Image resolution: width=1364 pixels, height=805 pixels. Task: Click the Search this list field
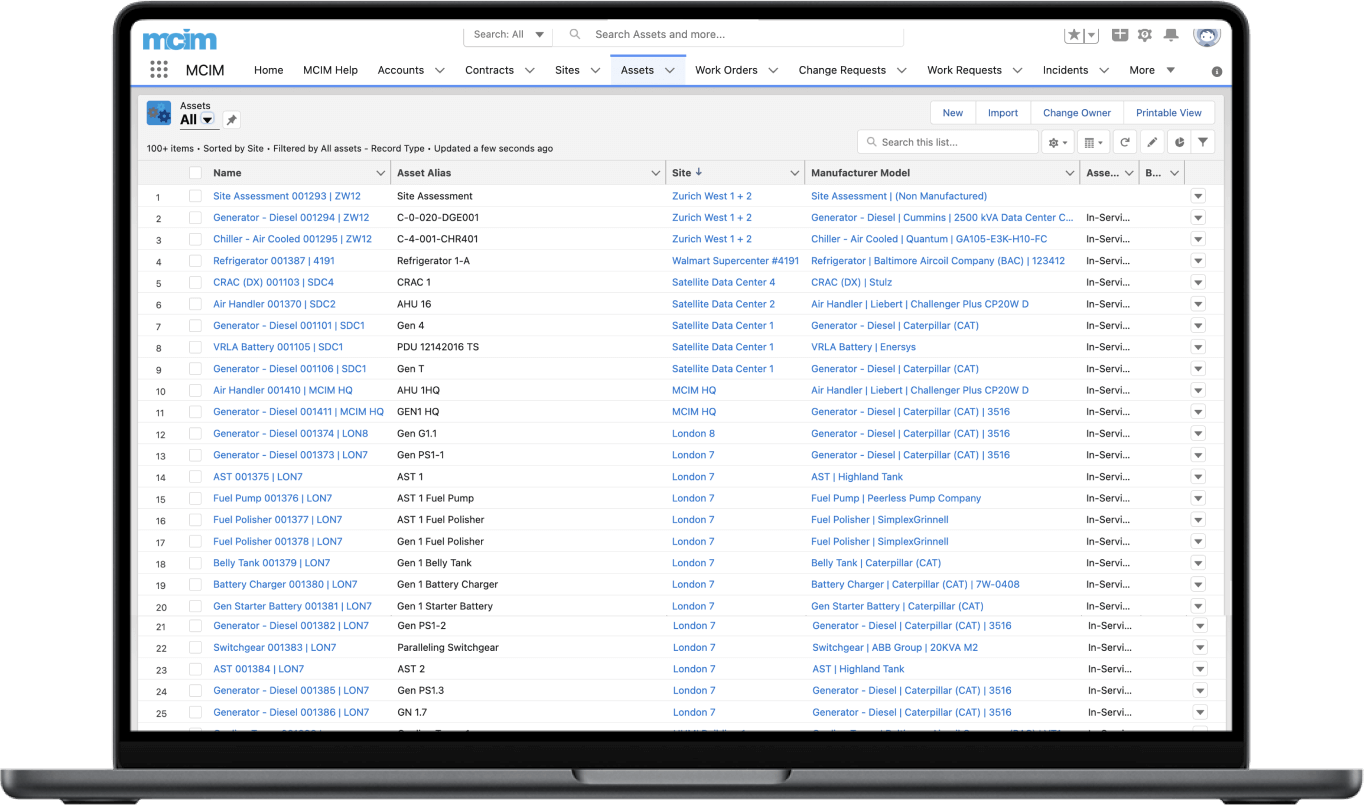(948, 142)
